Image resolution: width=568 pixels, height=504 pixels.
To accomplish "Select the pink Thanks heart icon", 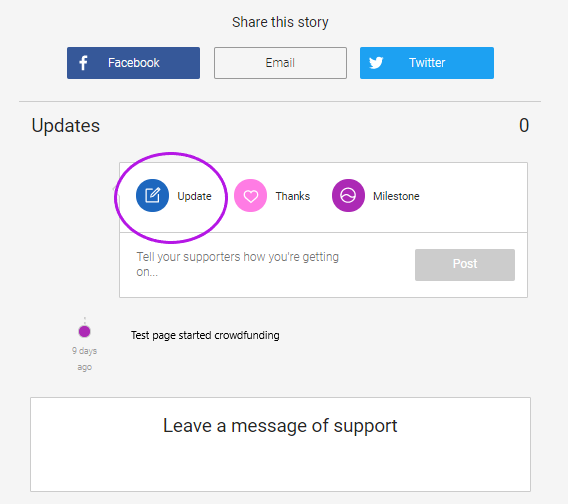I will [250, 196].
